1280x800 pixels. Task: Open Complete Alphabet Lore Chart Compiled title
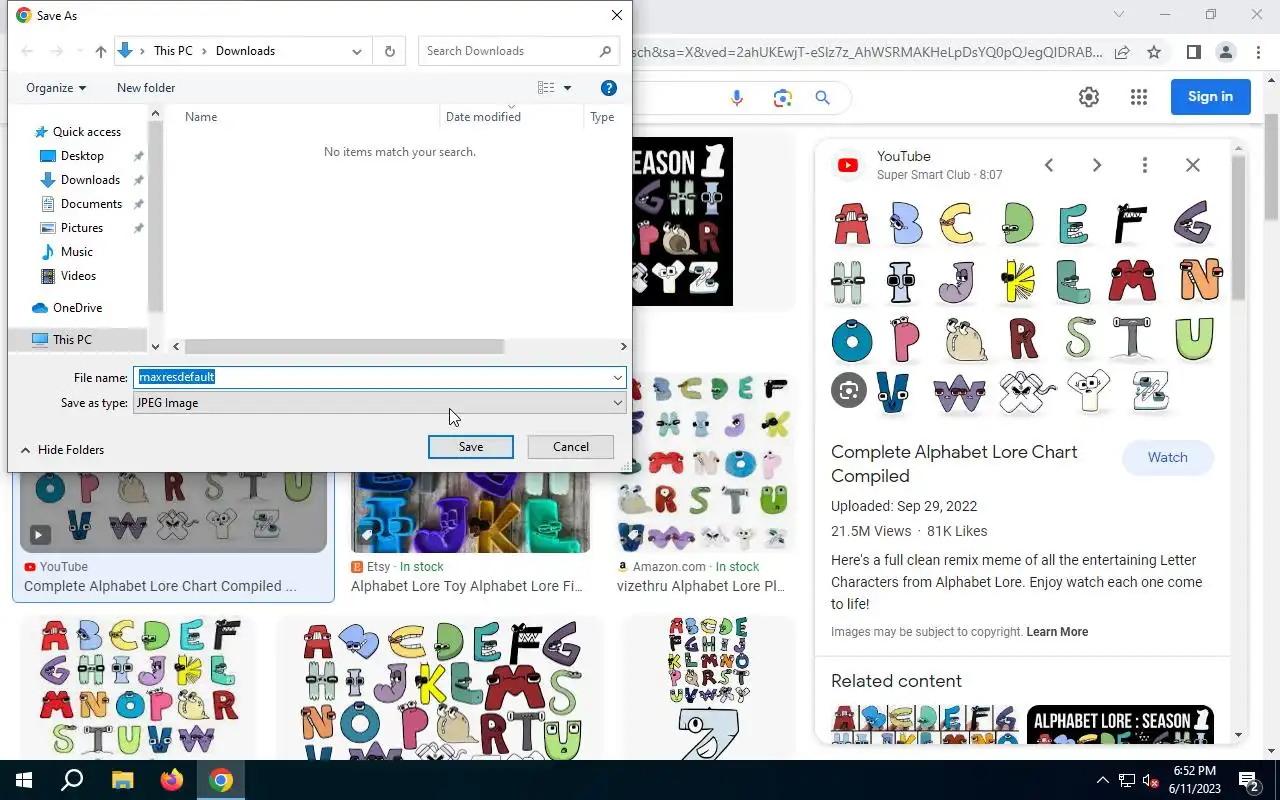(x=954, y=464)
